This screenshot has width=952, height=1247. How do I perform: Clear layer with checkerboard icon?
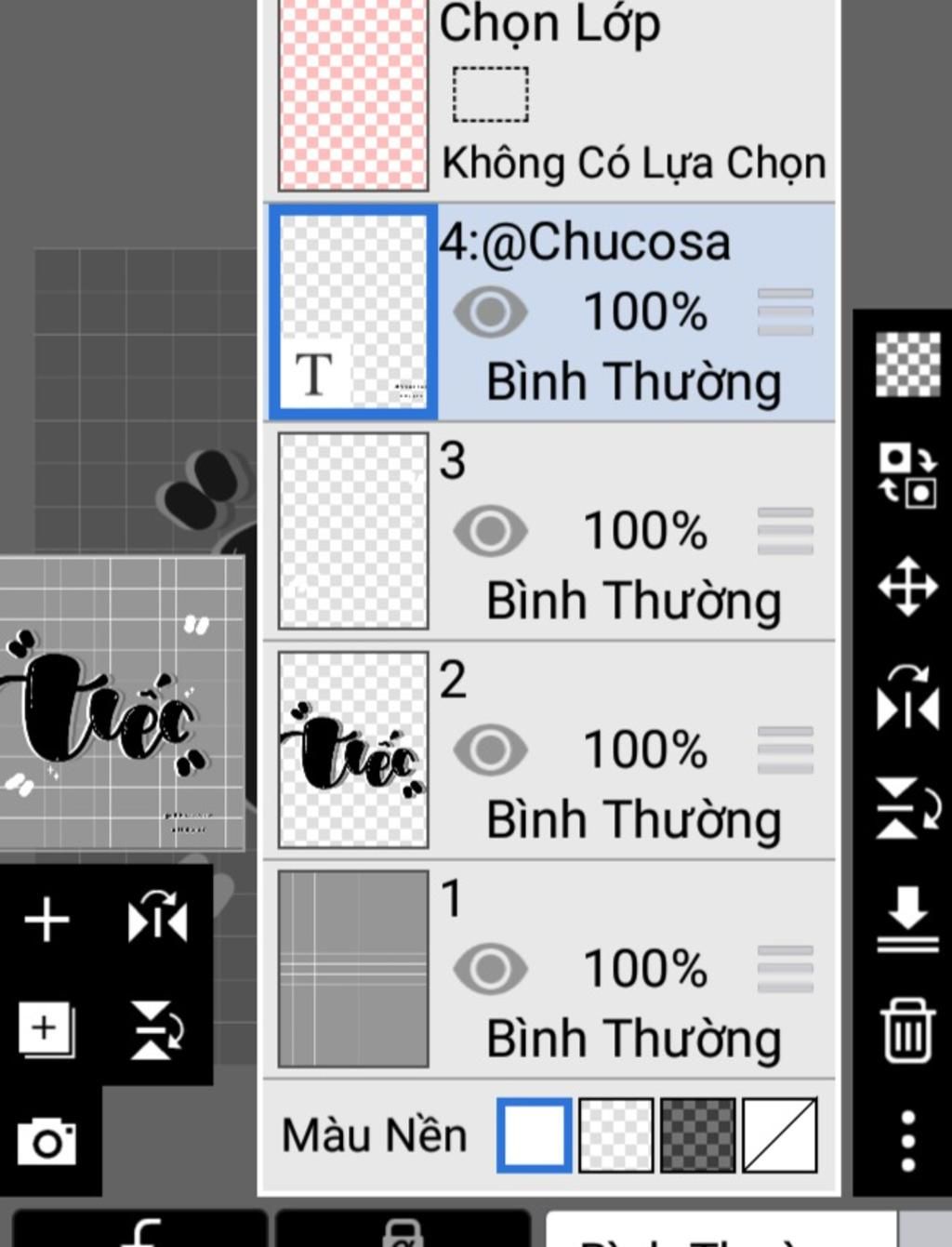[x=908, y=364]
